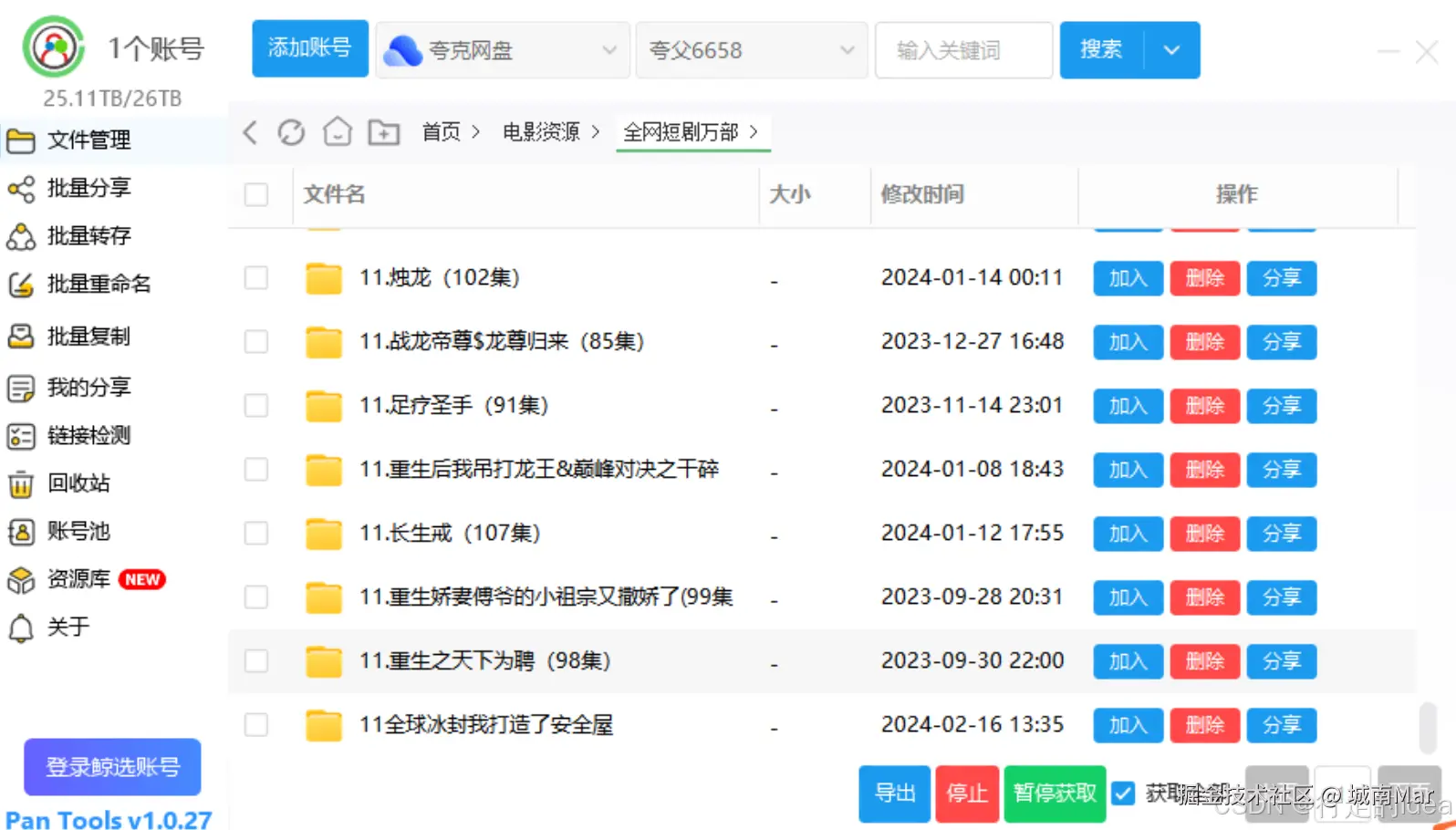The height and width of the screenshot is (830, 1456).
Task: Click the file list vertical scrollbar thumb
Action: (1428, 727)
